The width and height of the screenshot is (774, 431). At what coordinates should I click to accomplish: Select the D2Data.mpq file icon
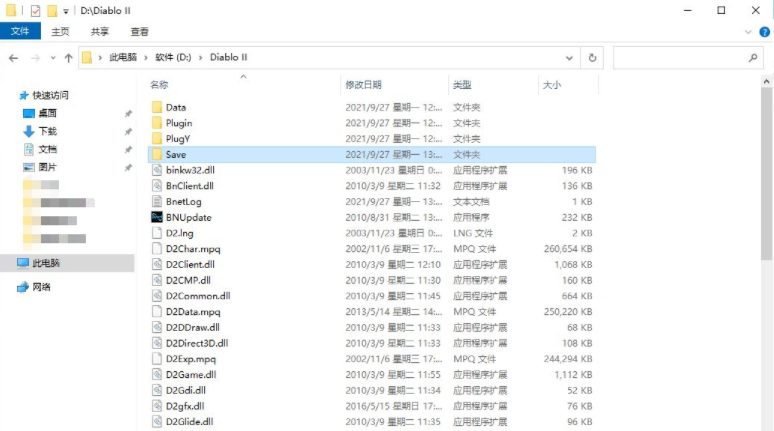pos(157,312)
